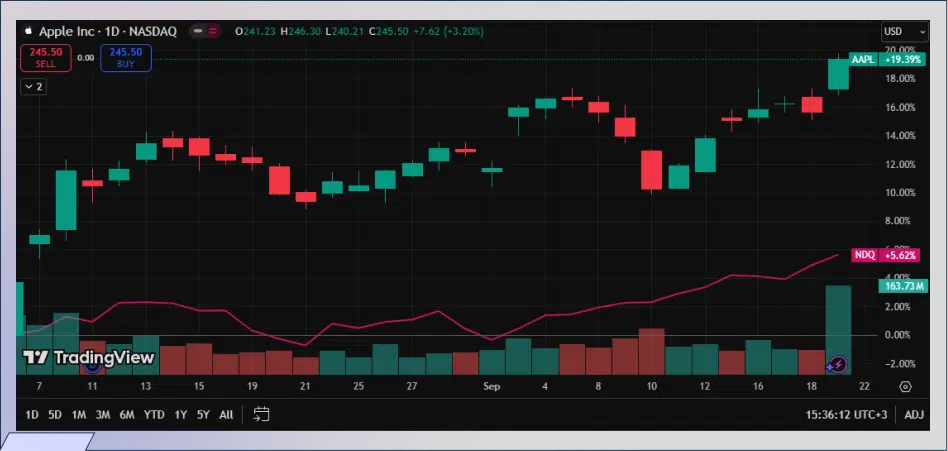Select the tallest volume bar at chart right
Viewport: 948px width, 451px height.
(838, 330)
